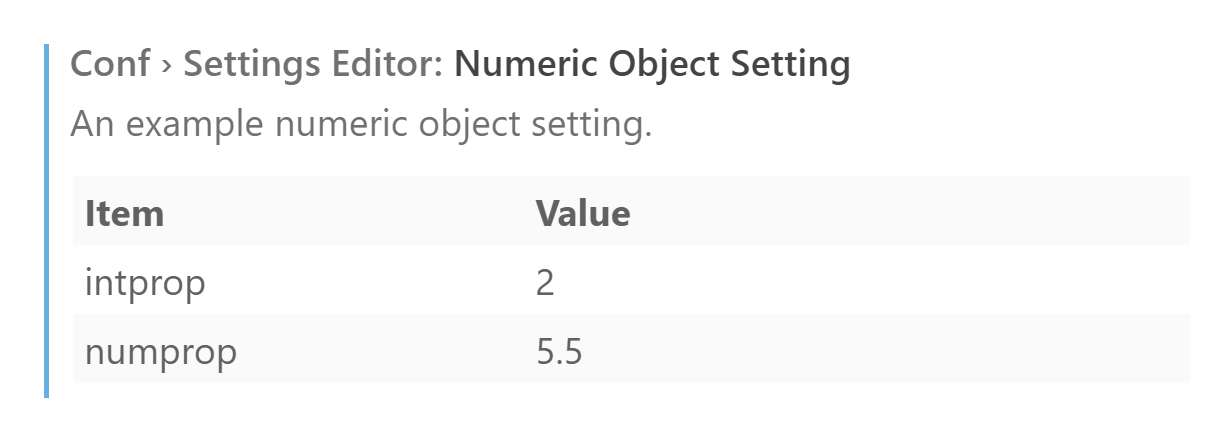Select the numprop key cell
This screenshot has width=1214, height=438.
click(161, 352)
